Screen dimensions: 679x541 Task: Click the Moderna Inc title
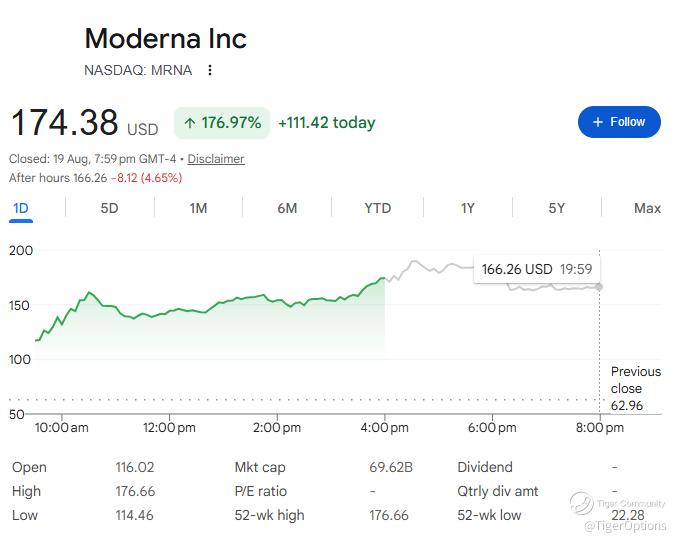(166, 39)
